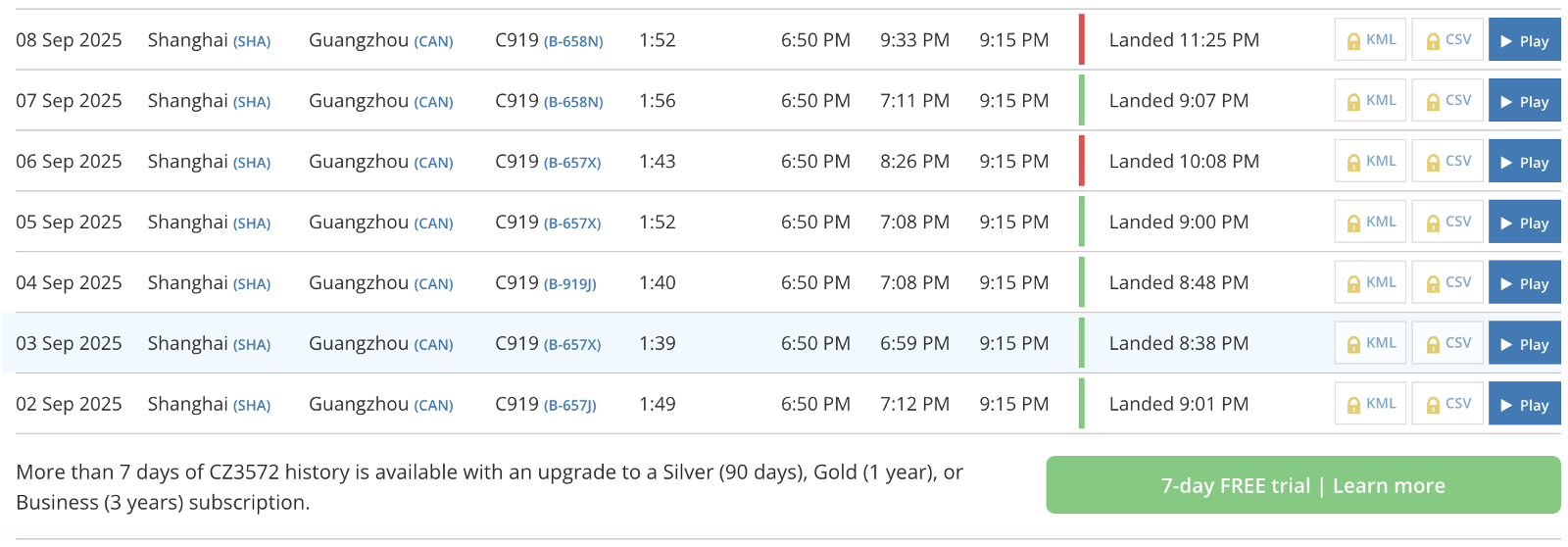This screenshot has width=1568, height=547.
Task: Play the 08 Sep 2025 flight
Action: (1525, 40)
